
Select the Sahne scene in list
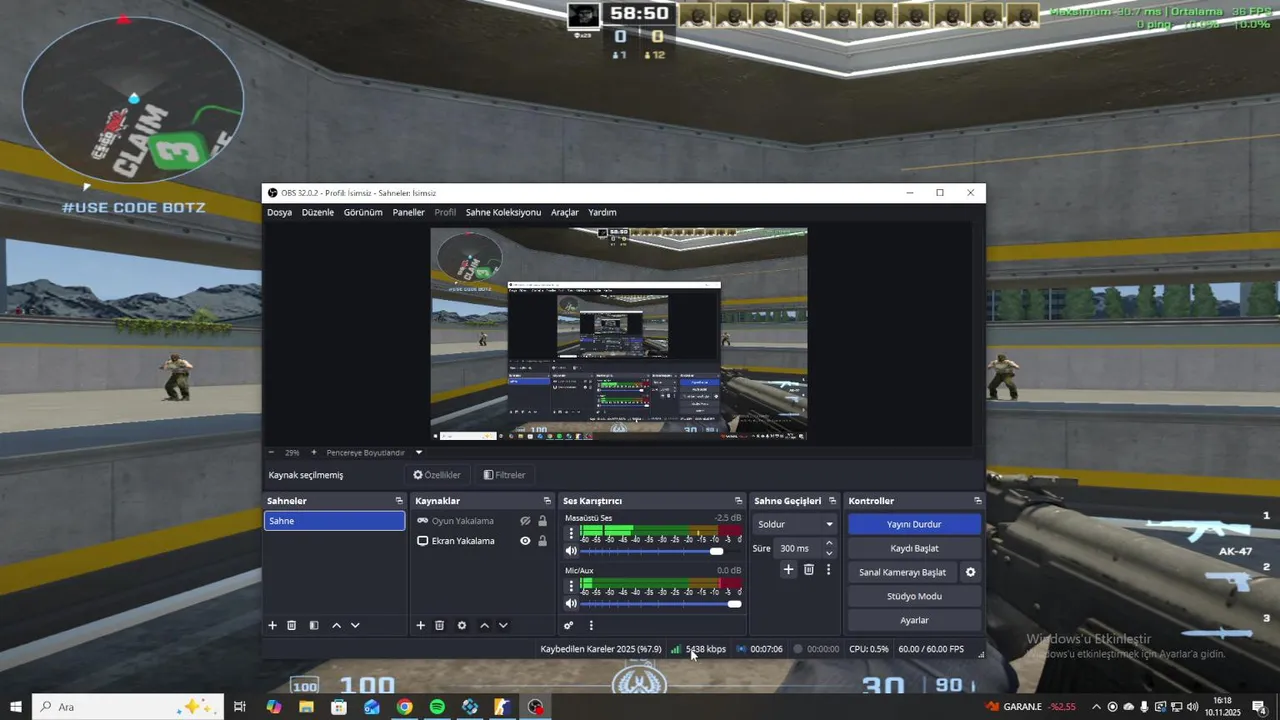[334, 521]
